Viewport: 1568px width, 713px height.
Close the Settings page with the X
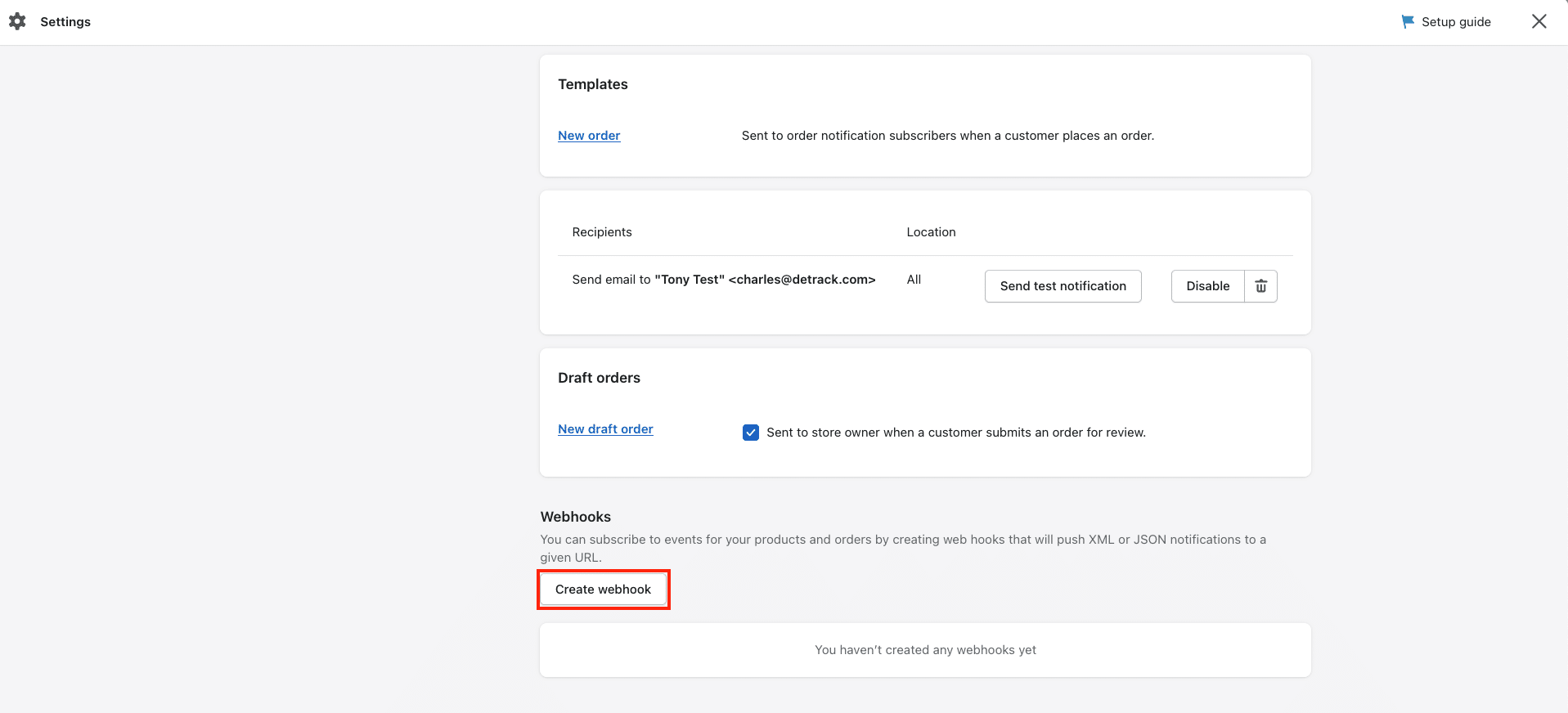(1539, 22)
